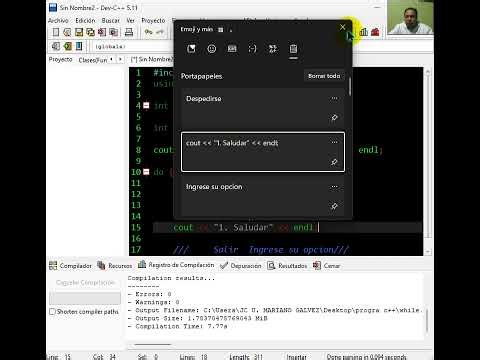The width and height of the screenshot is (480, 360).
Task: Open the Proyecto menu
Action: [153, 21]
